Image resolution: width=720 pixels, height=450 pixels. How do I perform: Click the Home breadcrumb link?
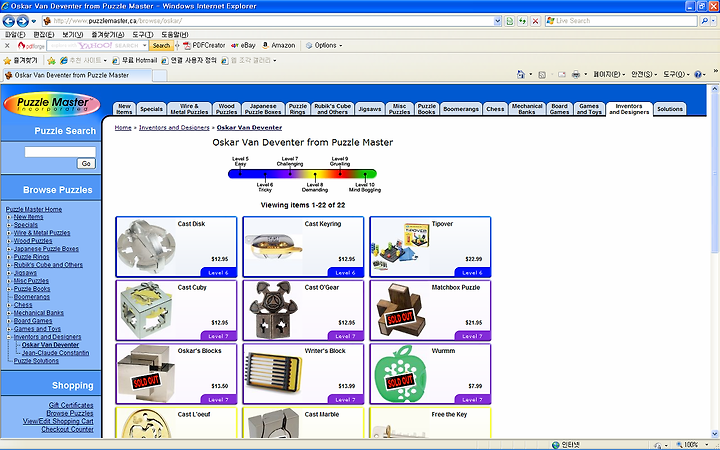123,128
